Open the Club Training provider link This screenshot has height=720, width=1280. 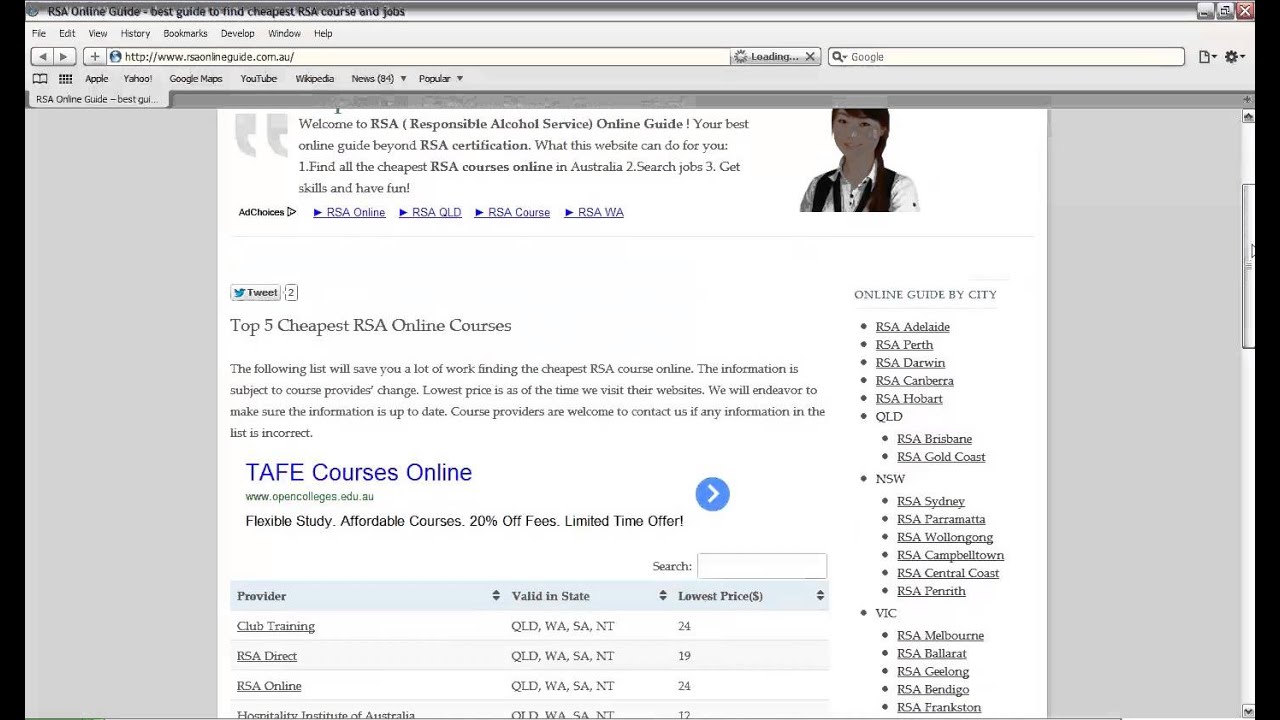click(276, 626)
